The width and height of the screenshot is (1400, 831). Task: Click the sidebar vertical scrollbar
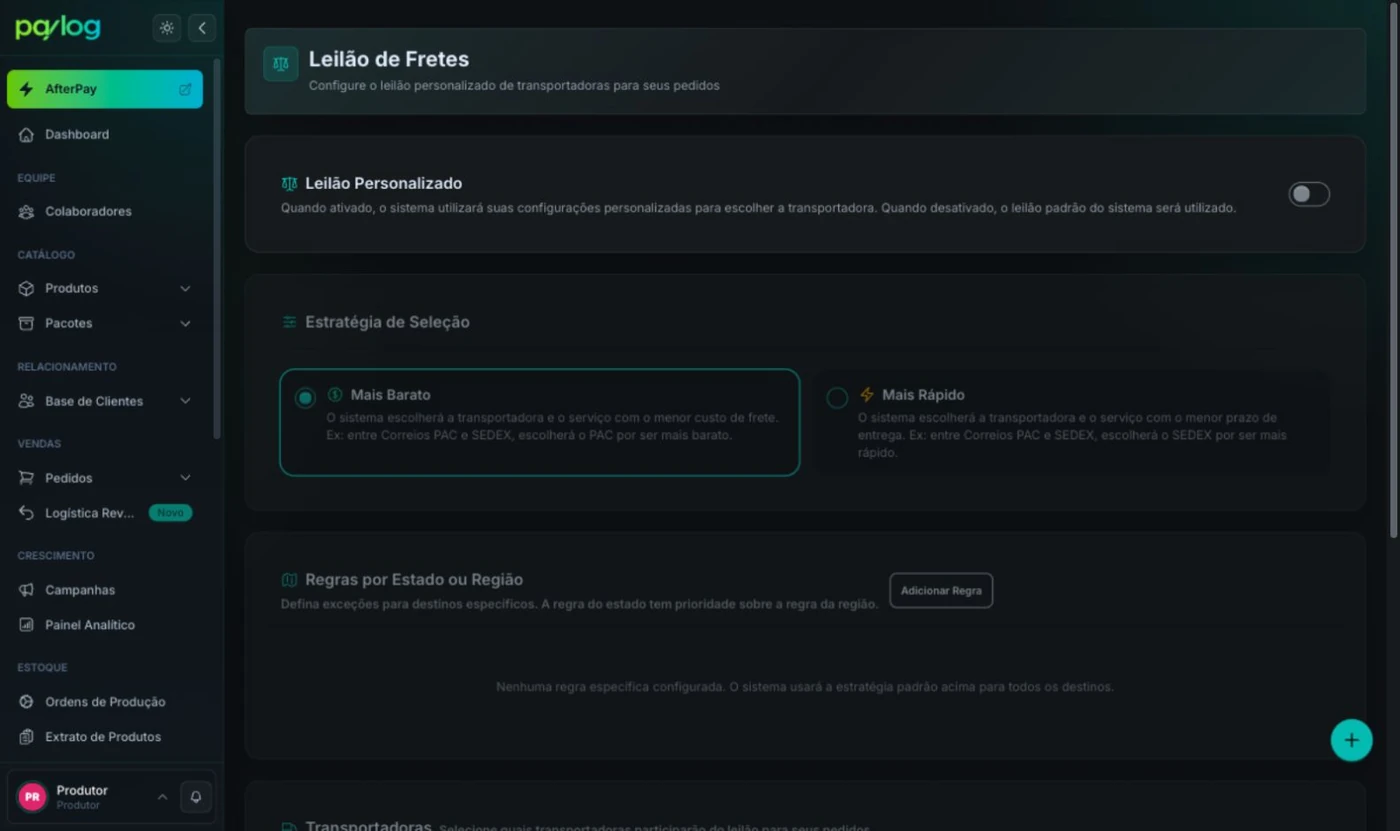pos(217,248)
